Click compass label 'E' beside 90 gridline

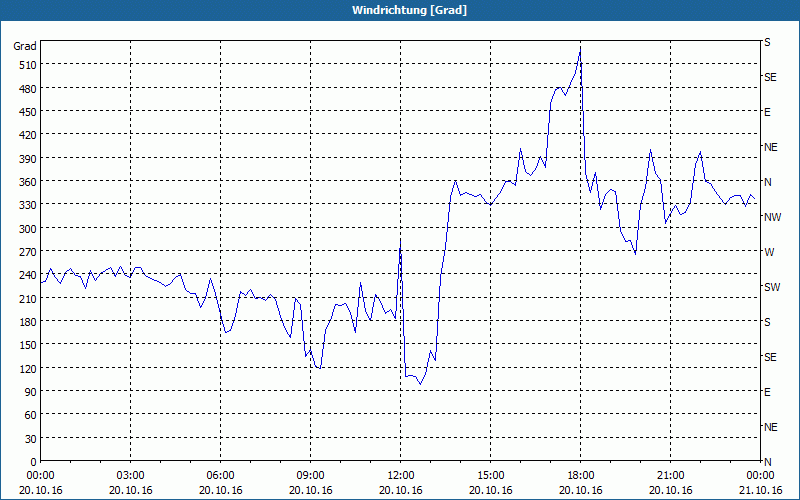click(767, 392)
